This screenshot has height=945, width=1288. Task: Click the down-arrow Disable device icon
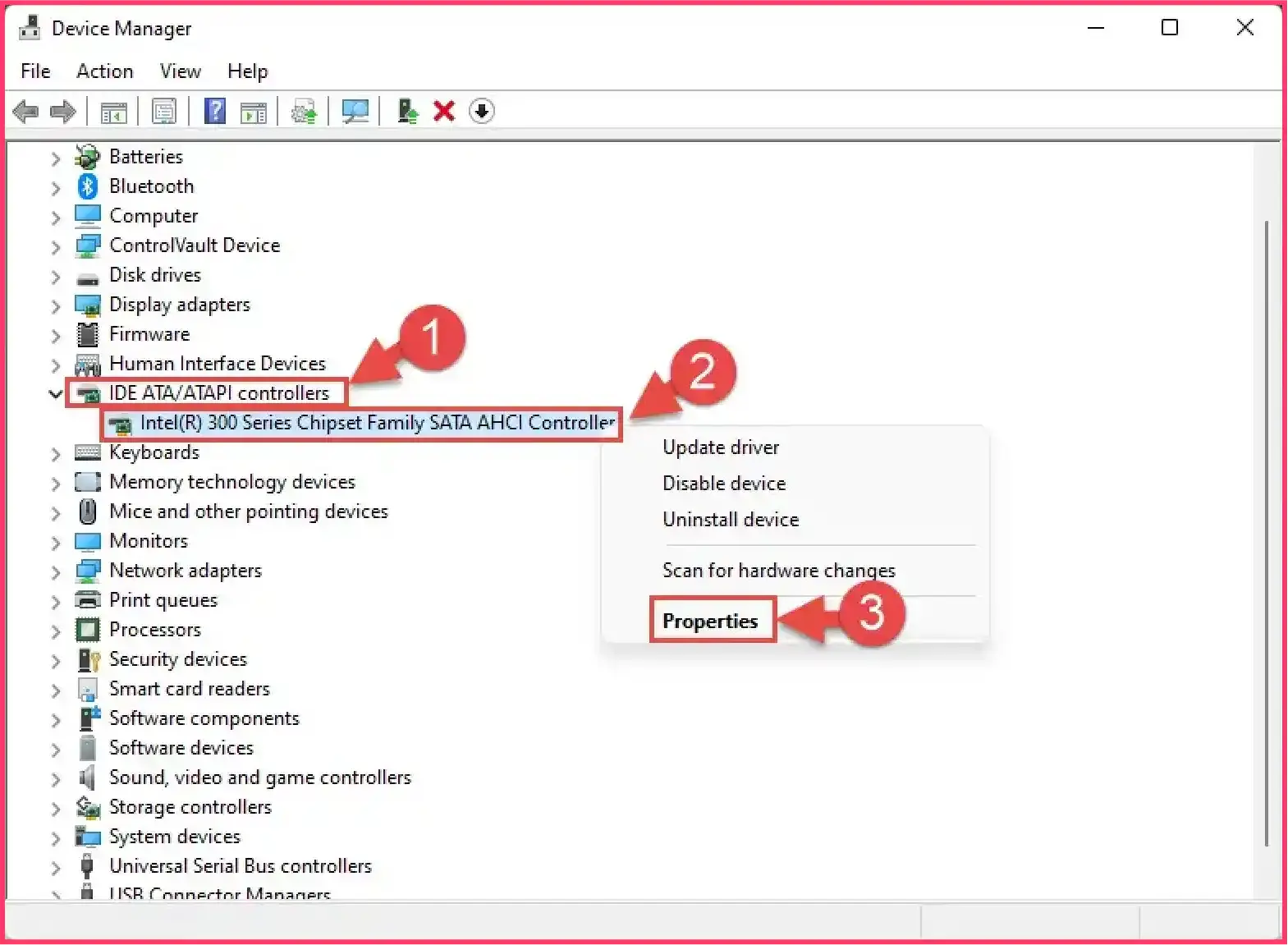482,111
